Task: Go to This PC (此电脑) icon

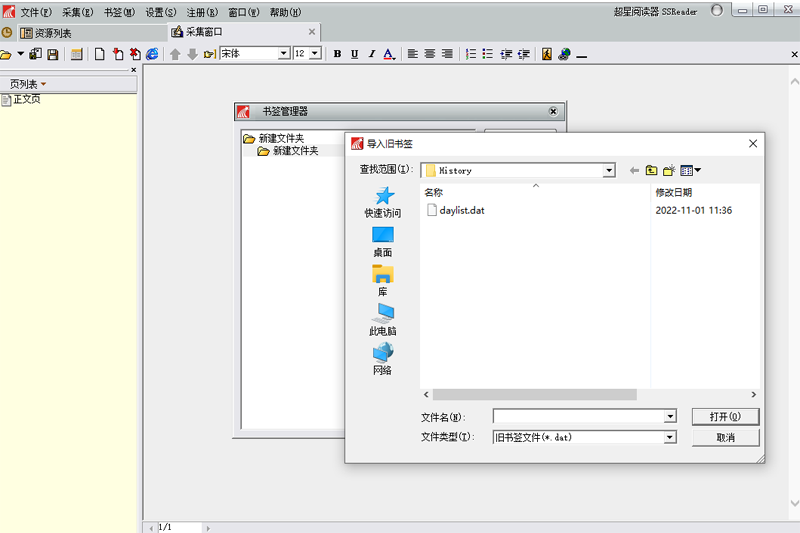Action: click(x=383, y=313)
